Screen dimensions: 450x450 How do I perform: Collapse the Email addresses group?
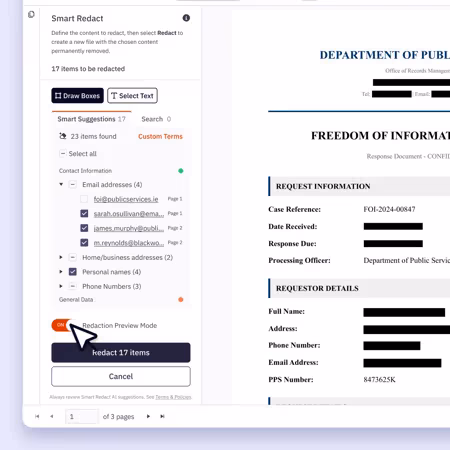click(61, 184)
